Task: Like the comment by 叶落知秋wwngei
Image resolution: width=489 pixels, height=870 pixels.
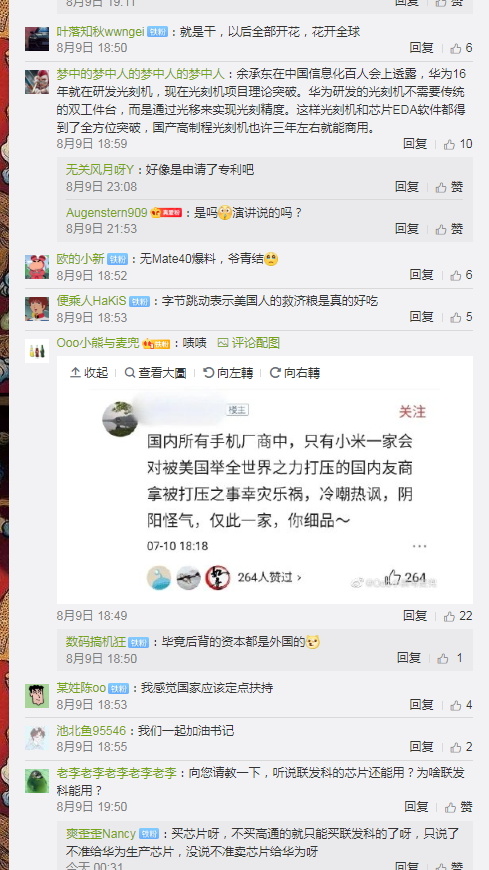Action: (461, 48)
